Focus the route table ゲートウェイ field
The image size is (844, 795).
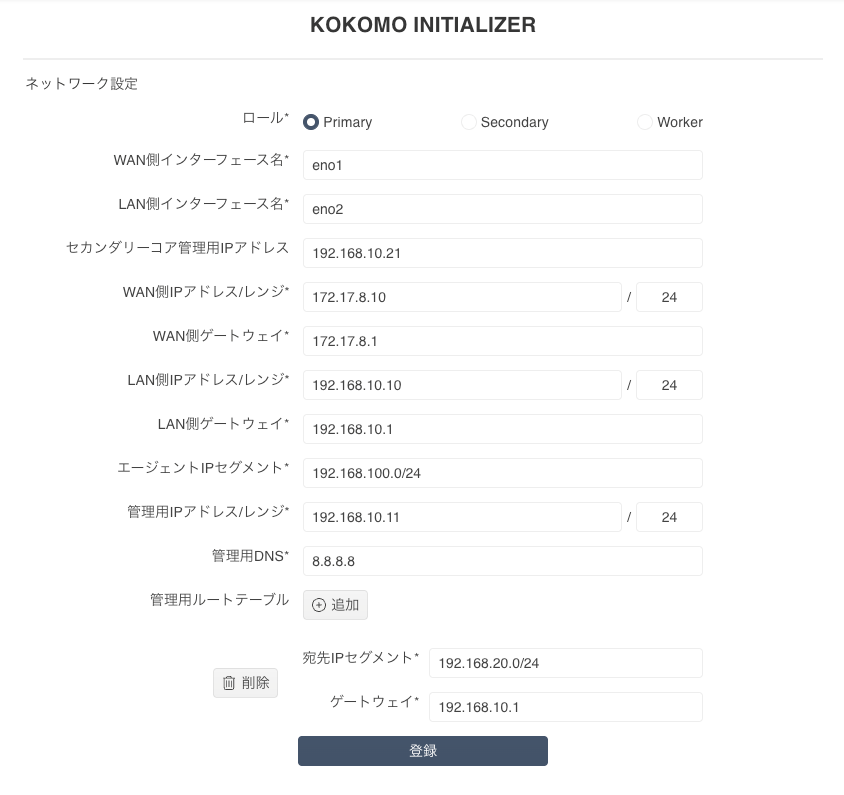[x=566, y=707]
